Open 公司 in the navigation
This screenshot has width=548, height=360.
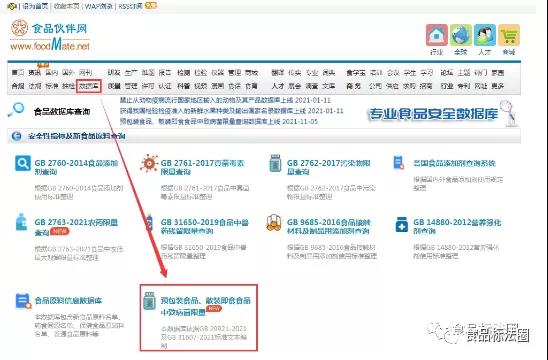tap(375, 86)
